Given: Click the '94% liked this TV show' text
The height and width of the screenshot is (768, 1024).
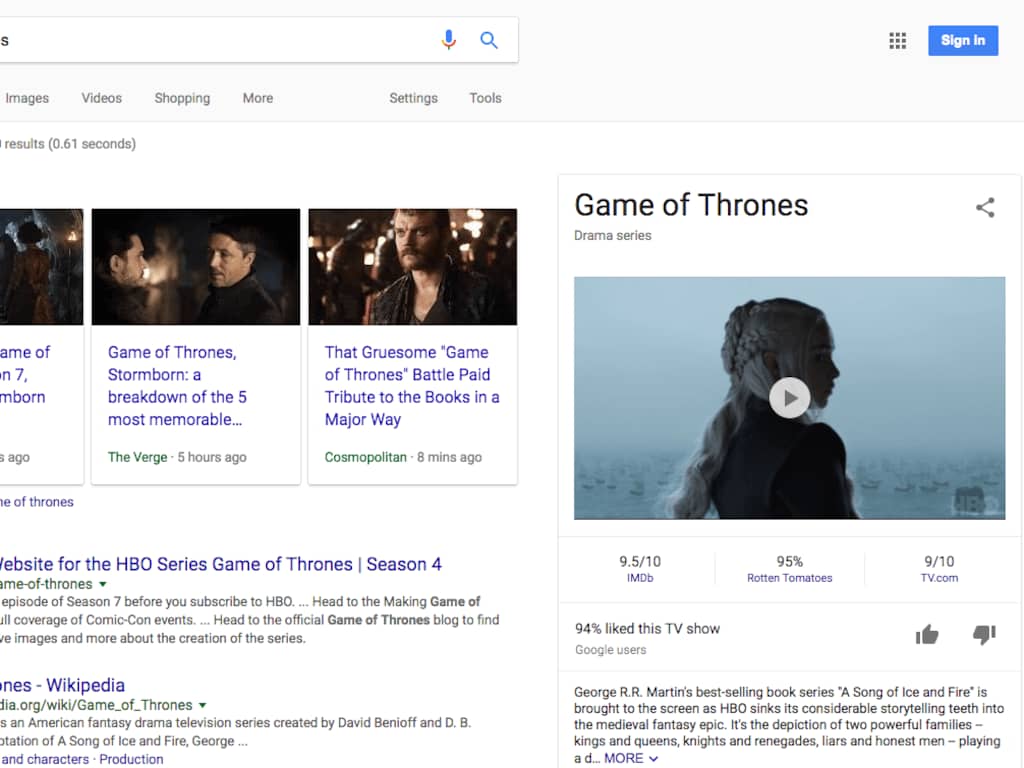Looking at the screenshot, I should 647,628.
